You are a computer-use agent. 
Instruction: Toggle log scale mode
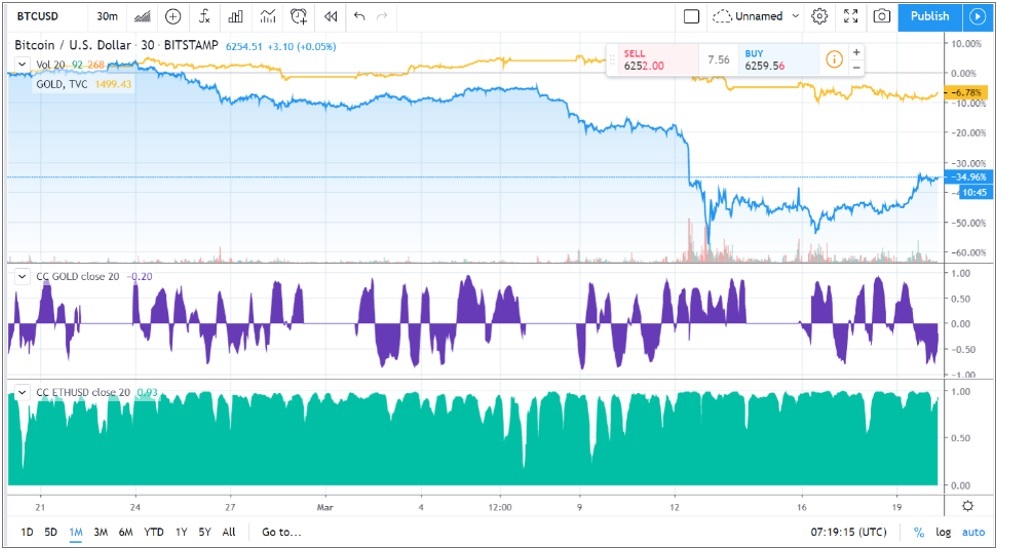[944, 532]
